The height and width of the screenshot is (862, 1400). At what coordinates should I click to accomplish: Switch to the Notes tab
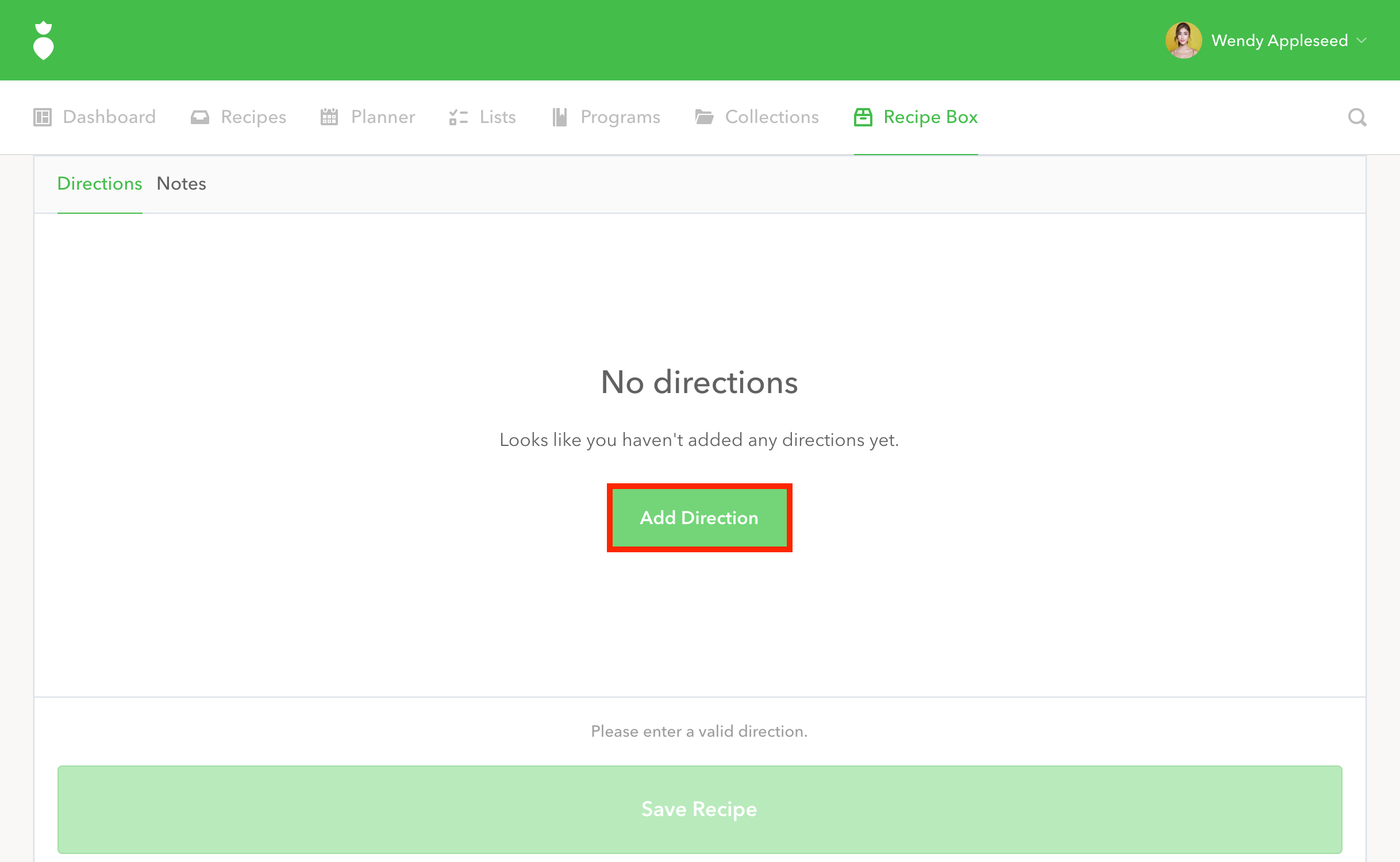(x=181, y=184)
